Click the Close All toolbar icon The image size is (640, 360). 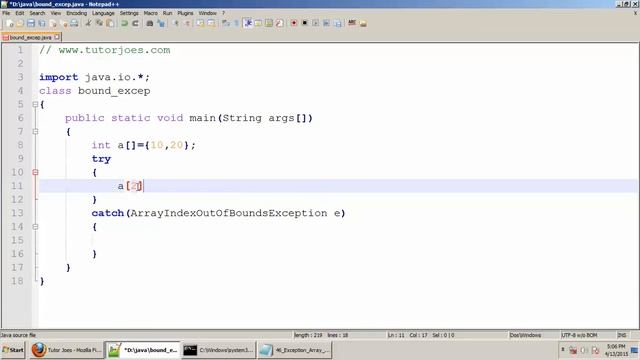point(64,23)
